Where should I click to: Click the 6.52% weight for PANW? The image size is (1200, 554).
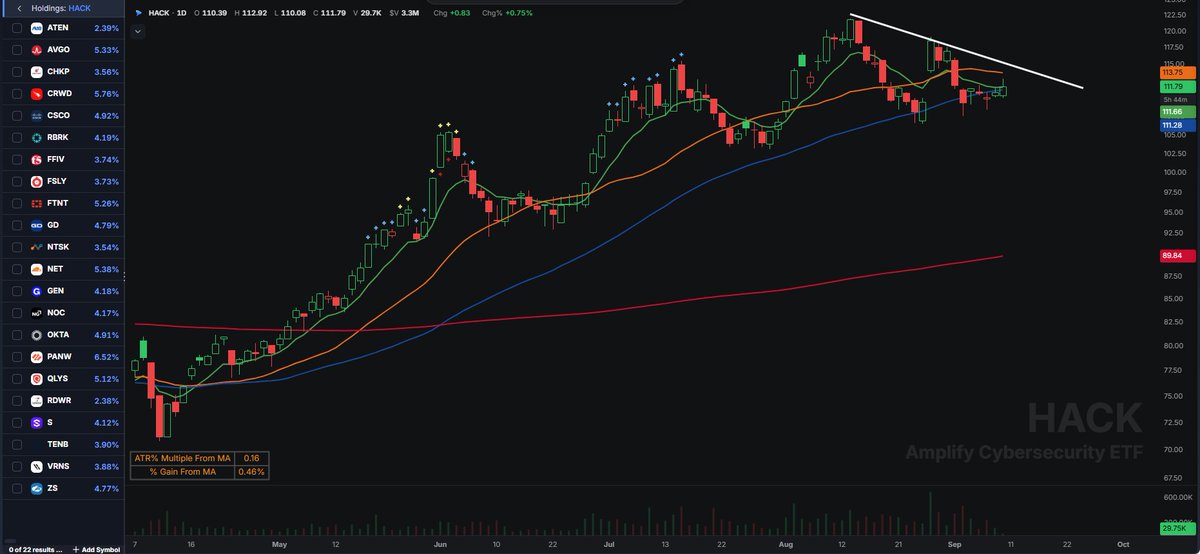click(x=106, y=357)
